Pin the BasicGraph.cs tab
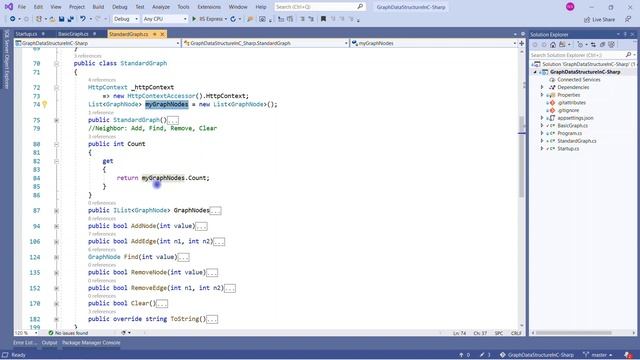The height and width of the screenshot is (360, 640). tap(95, 34)
